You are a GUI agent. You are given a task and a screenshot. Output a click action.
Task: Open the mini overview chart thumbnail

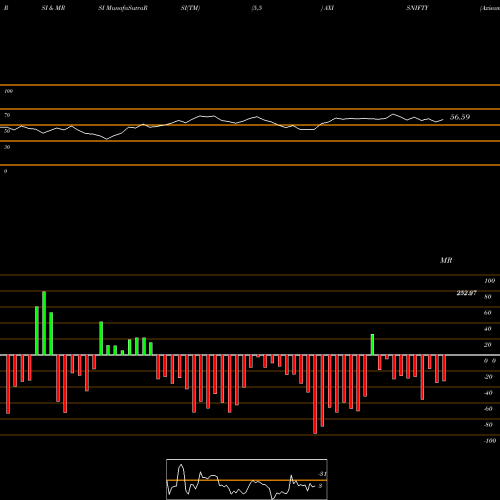tap(247, 479)
